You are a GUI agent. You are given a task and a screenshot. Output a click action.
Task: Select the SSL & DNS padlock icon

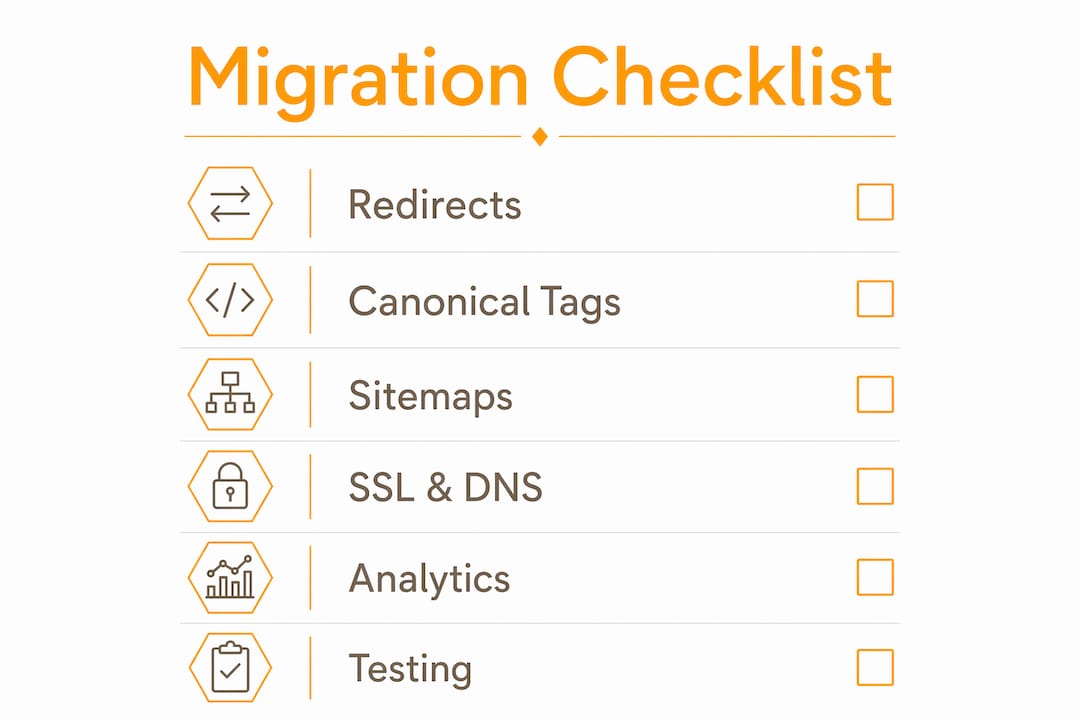click(230, 486)
